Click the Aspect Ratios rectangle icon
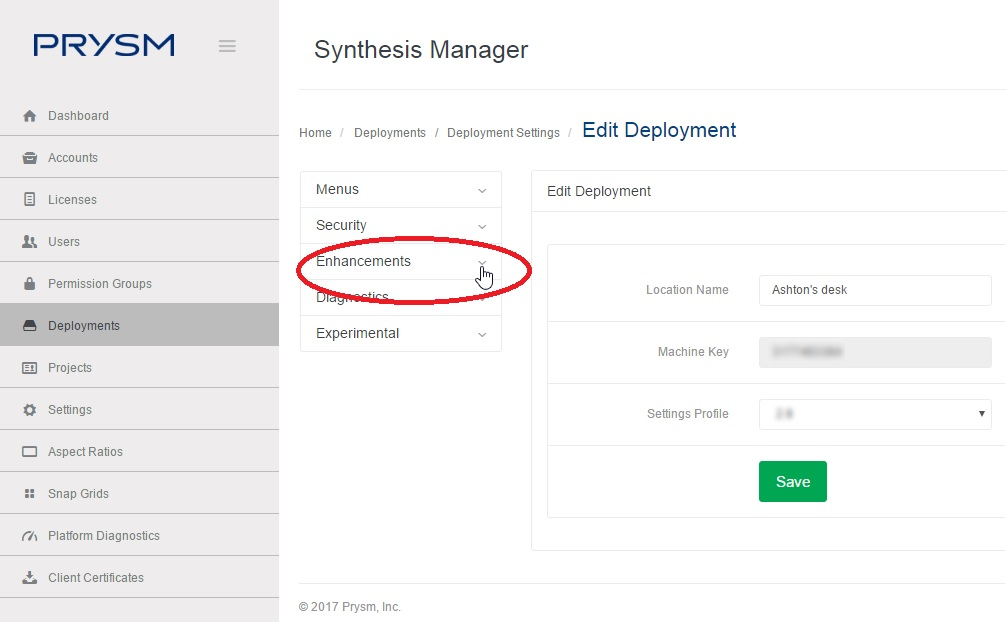 tap(30, 451)
